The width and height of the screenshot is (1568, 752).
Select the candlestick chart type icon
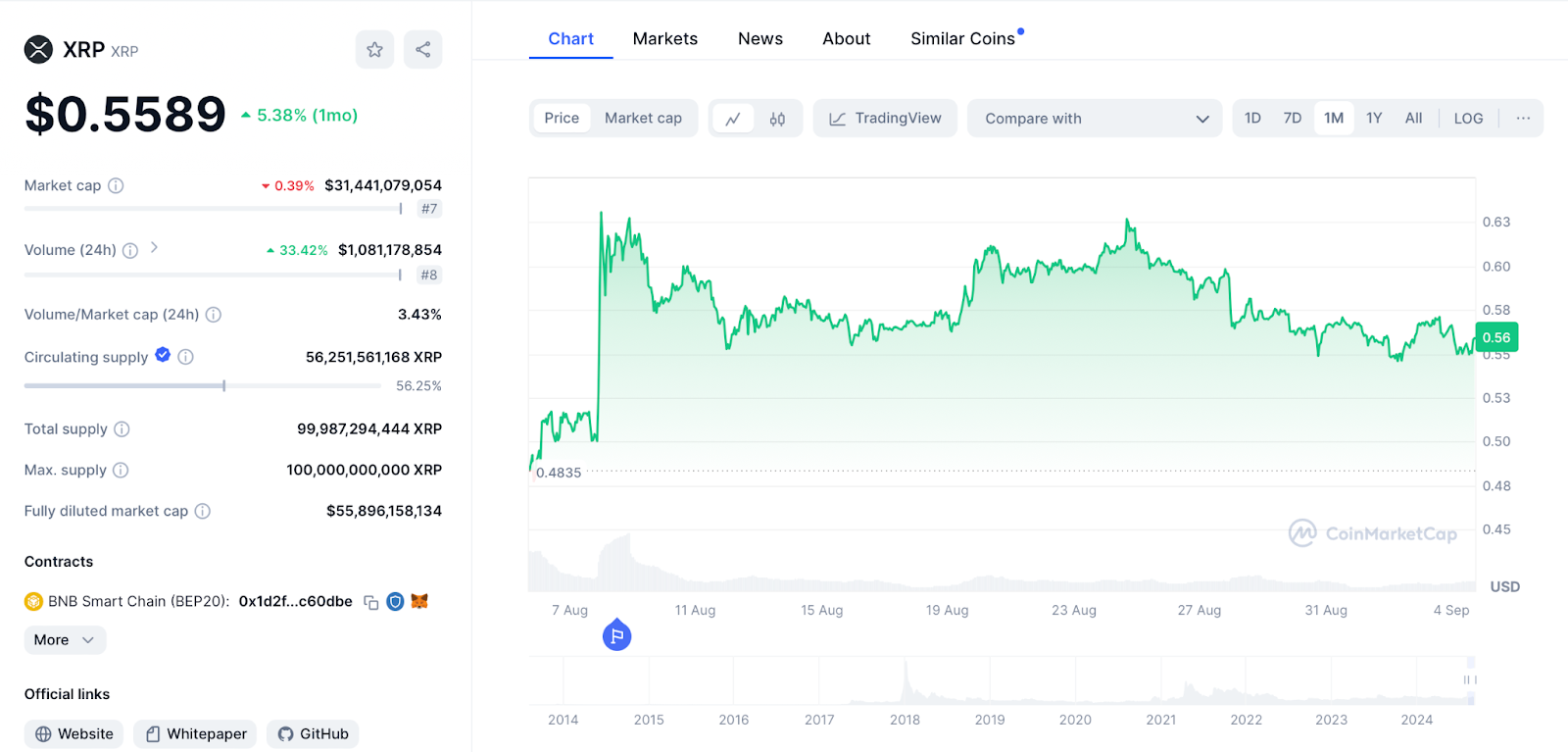point(777,119)
